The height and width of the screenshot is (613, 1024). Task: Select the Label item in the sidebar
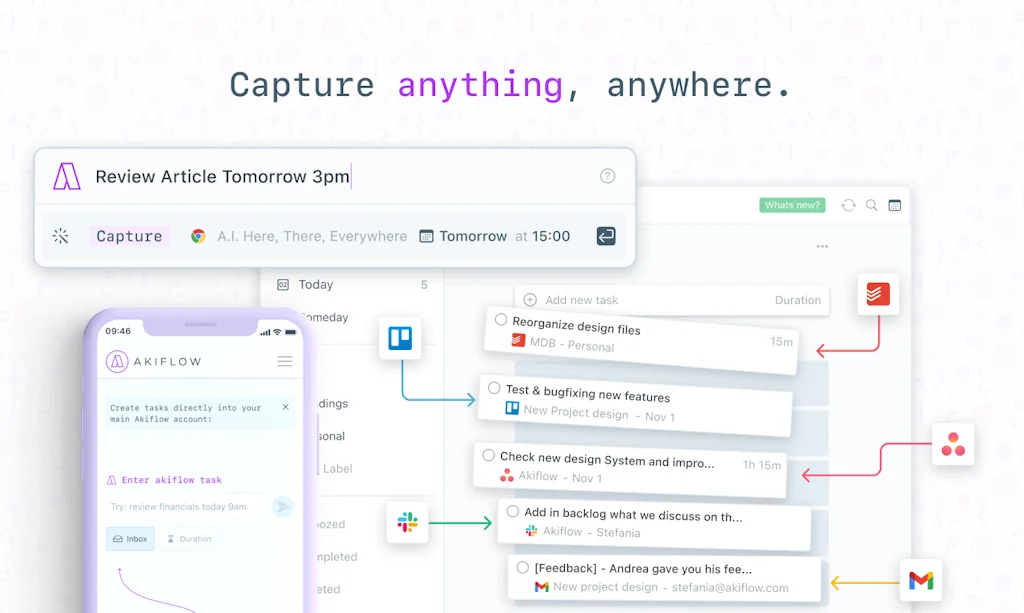(338, 469)
